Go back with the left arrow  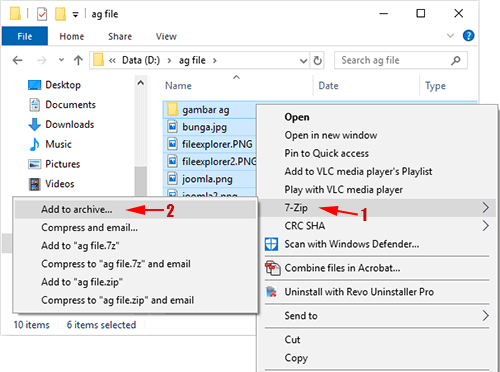(x=17, y=60)
